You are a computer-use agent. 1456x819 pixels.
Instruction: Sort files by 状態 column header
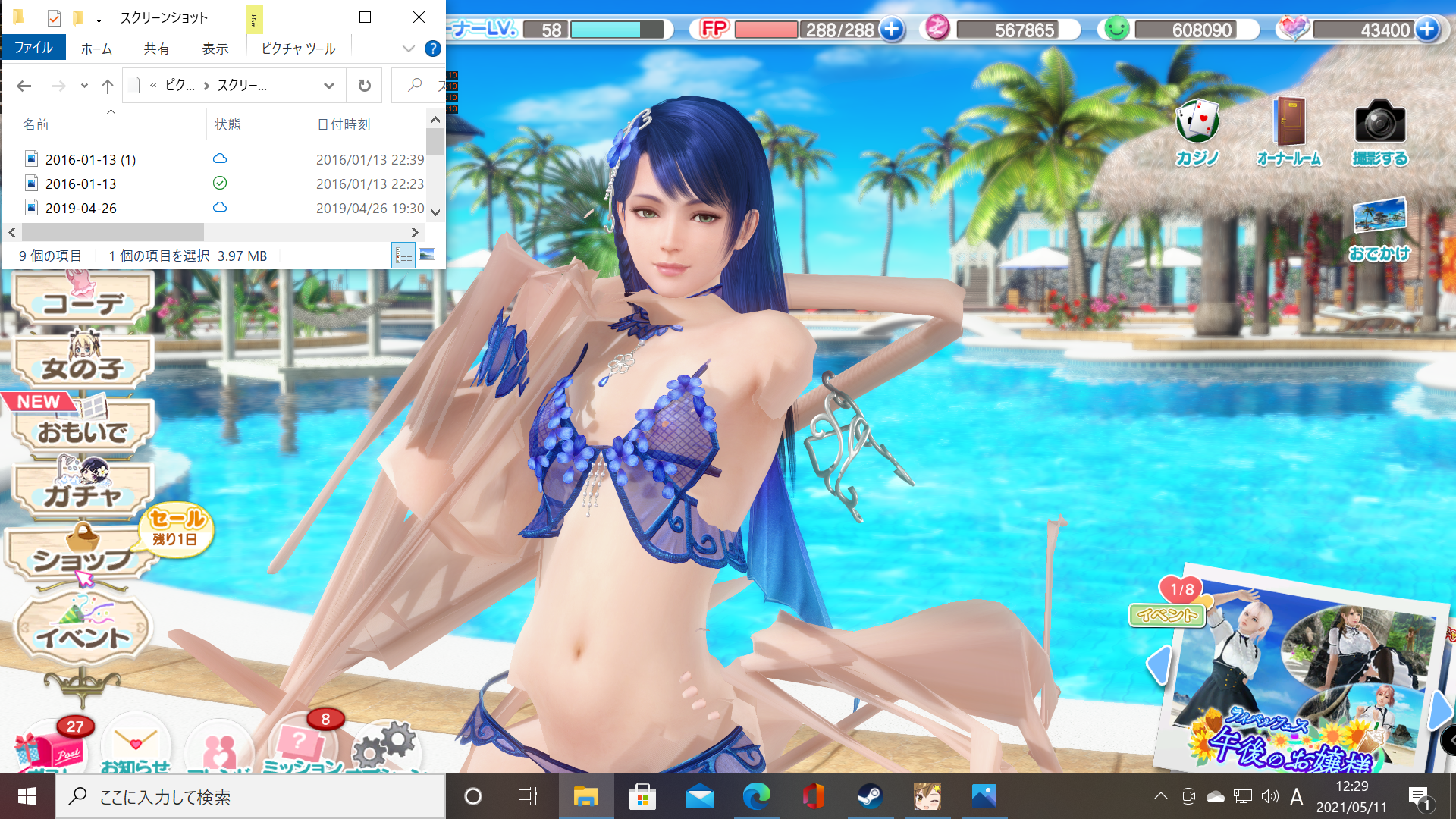[x=258, y=124]
